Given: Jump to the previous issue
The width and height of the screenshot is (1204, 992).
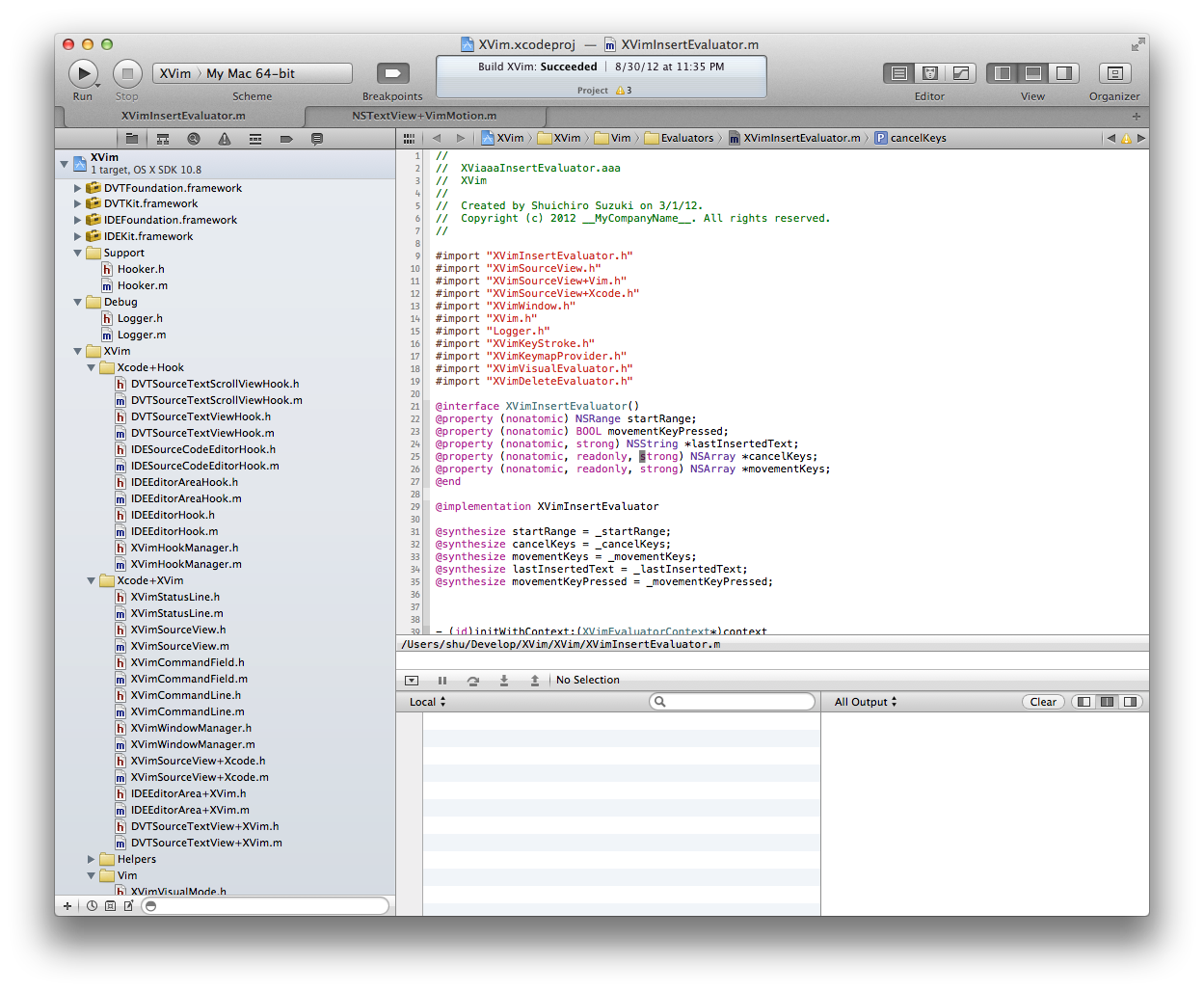Looking at the screenshot, I should click(1110, 138).
